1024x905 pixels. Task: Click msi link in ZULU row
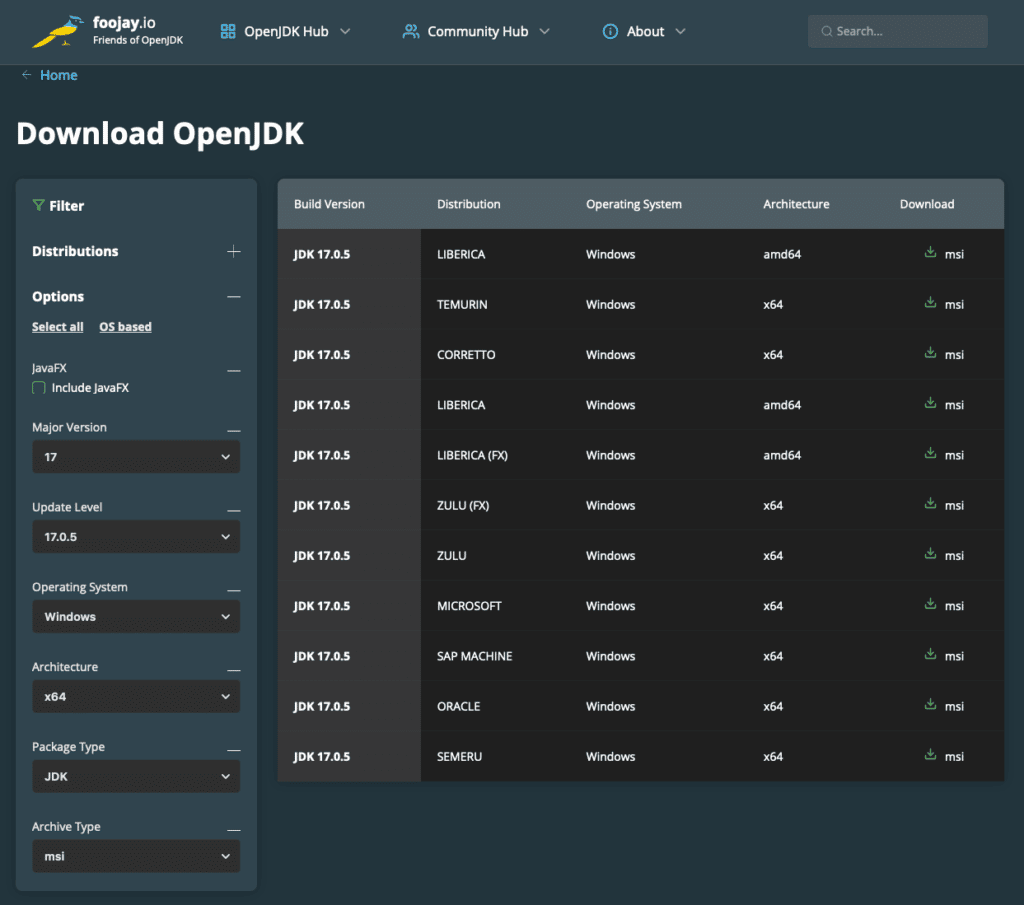pyautogui.click(x=953, y=556)
